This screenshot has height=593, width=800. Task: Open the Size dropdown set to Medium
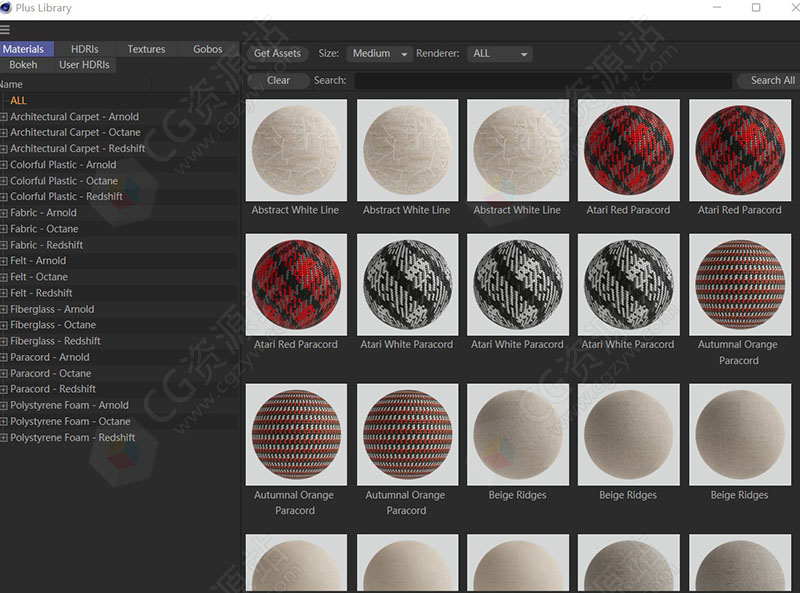pos(379,54)
